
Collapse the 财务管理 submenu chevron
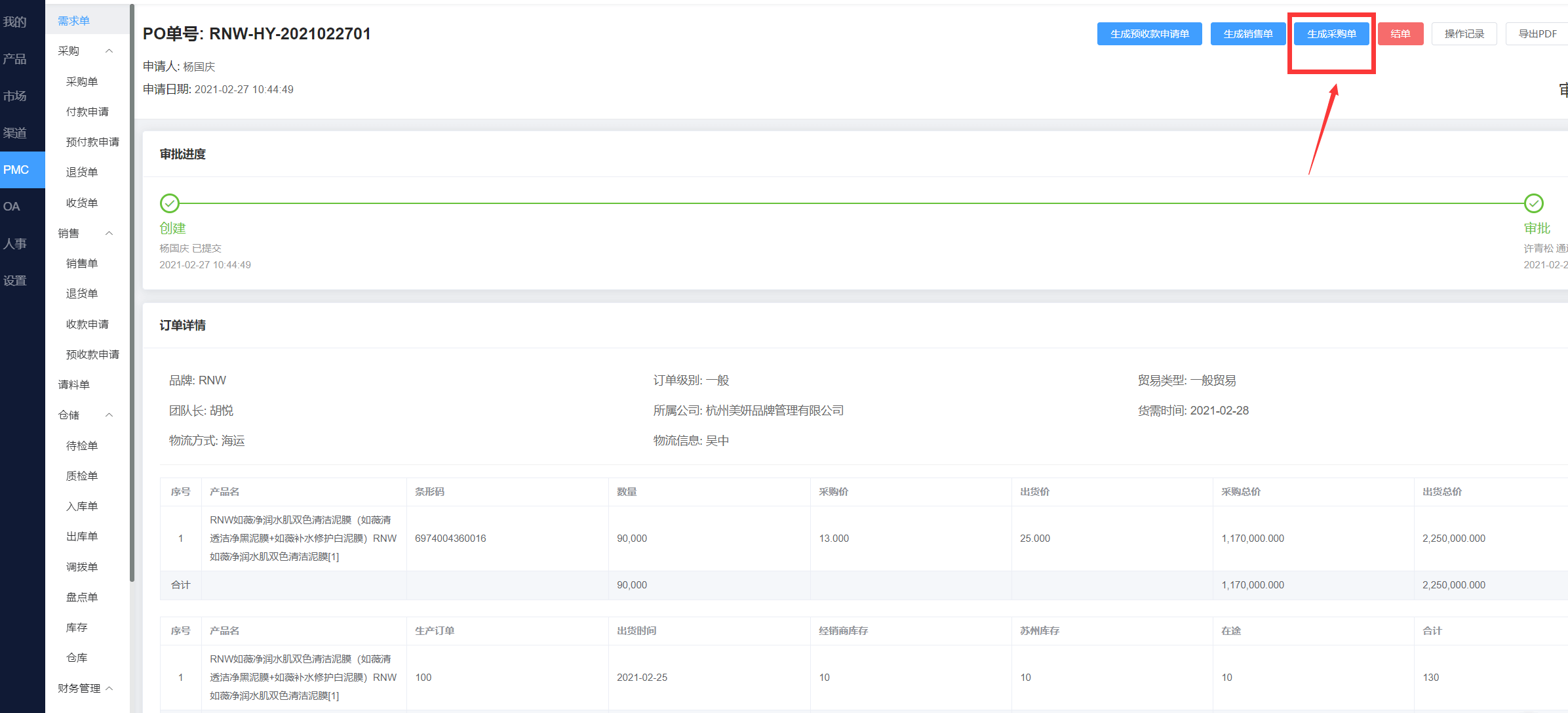109,688
